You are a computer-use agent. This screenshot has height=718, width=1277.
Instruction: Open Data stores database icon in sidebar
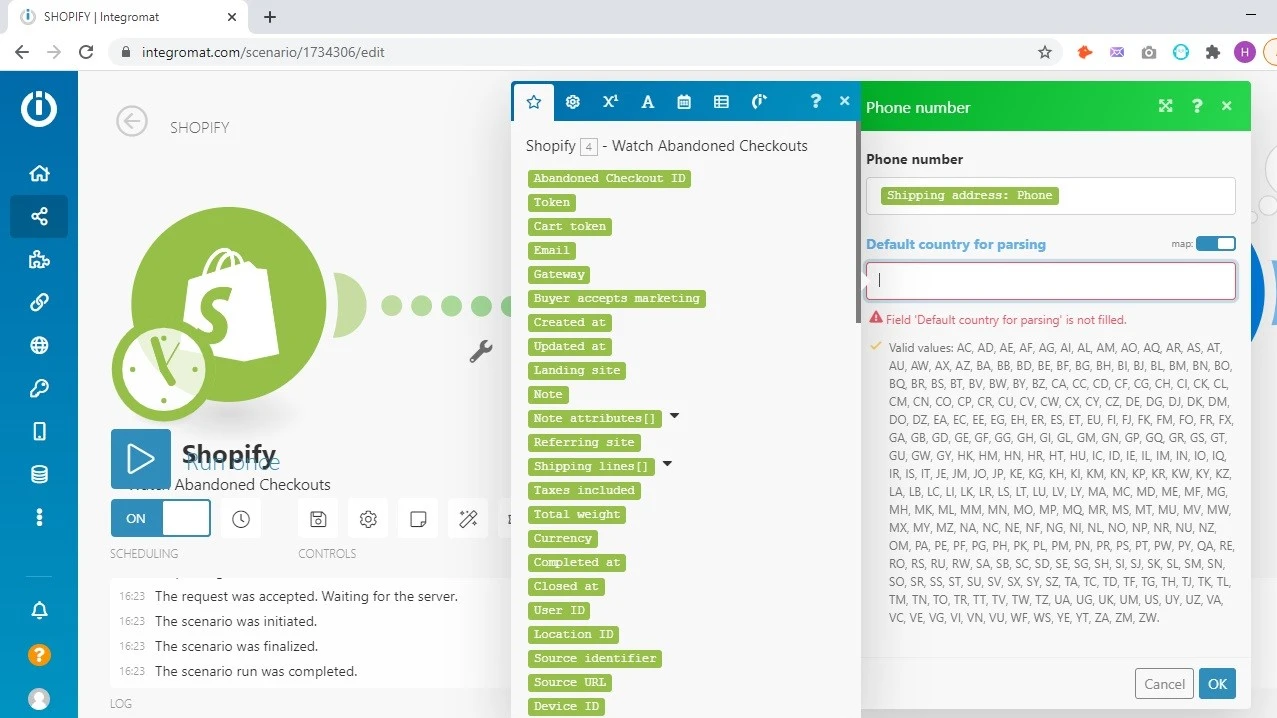point(39,475)
